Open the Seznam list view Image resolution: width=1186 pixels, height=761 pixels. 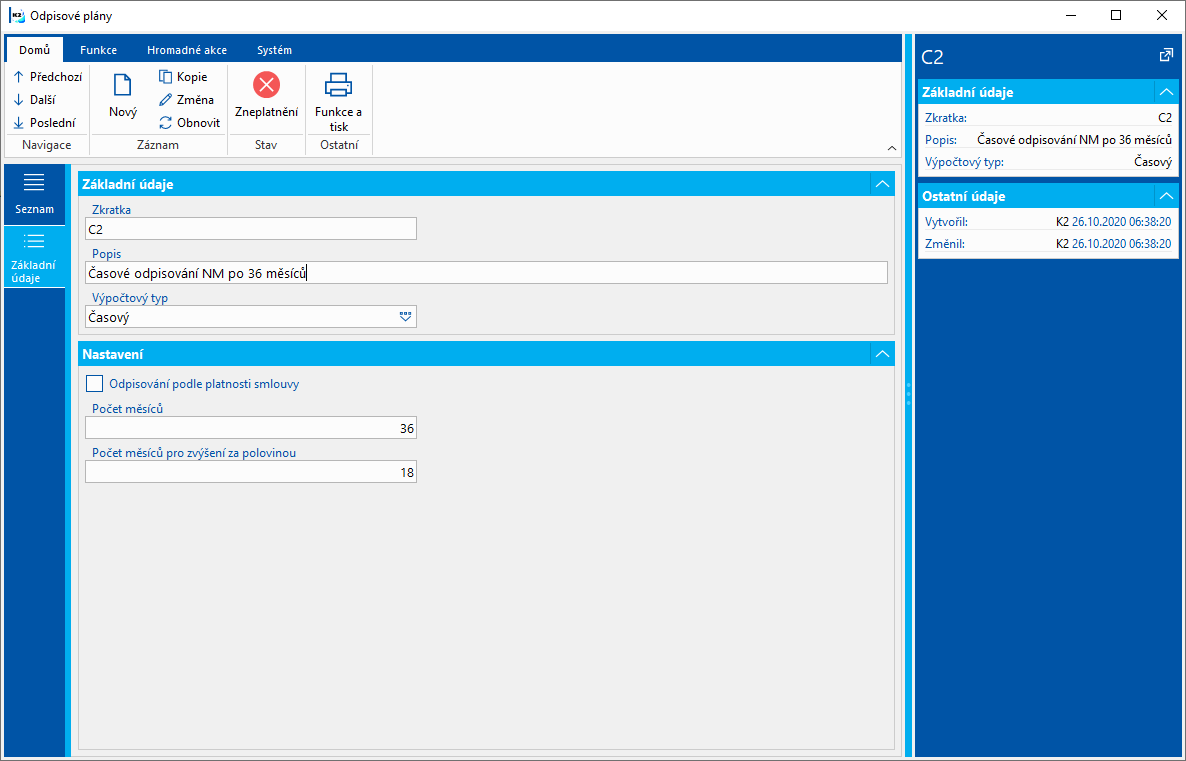[x=34, y=194]
